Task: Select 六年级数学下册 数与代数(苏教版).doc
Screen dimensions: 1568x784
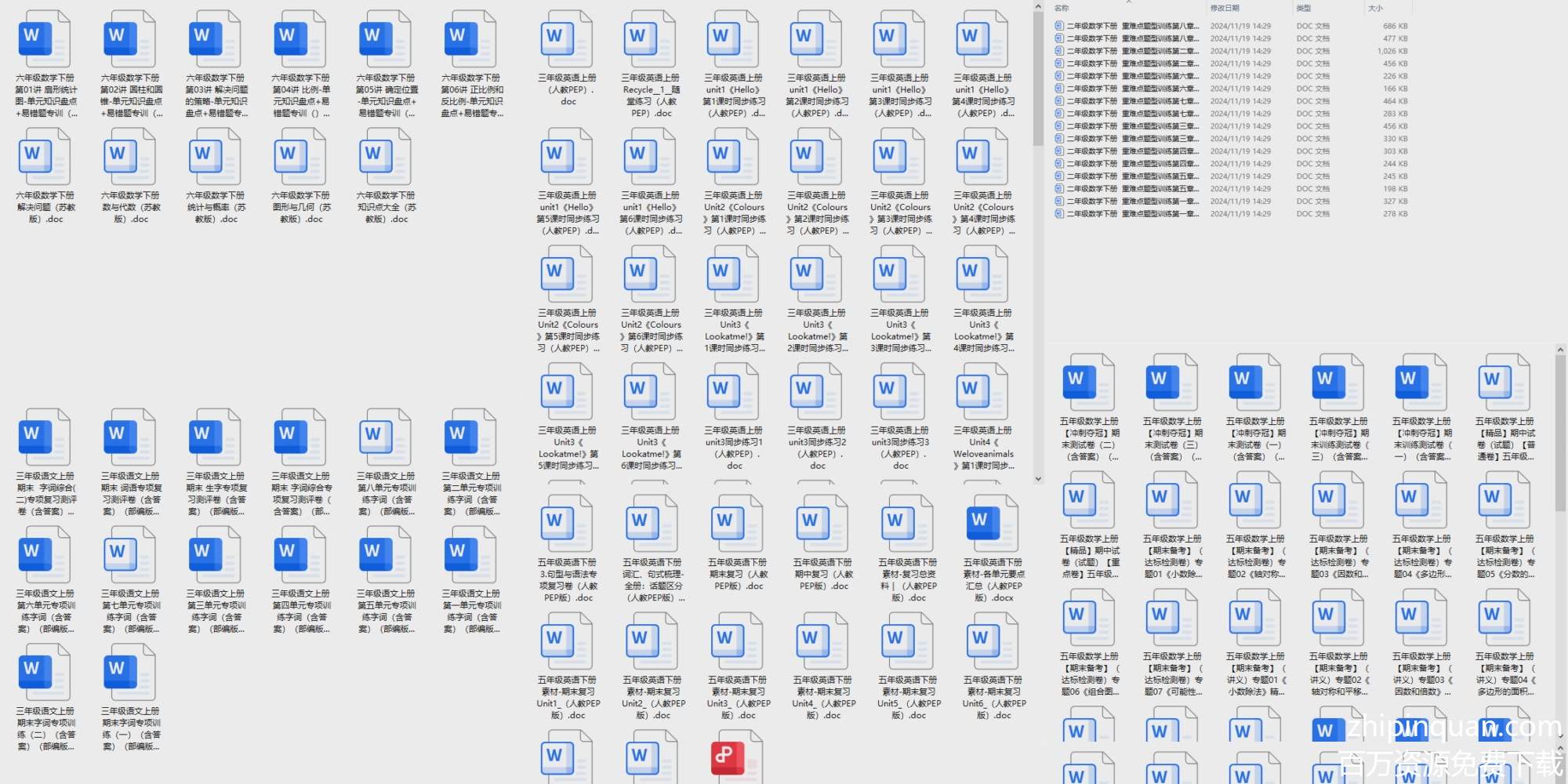Action: tap(131, 176)
